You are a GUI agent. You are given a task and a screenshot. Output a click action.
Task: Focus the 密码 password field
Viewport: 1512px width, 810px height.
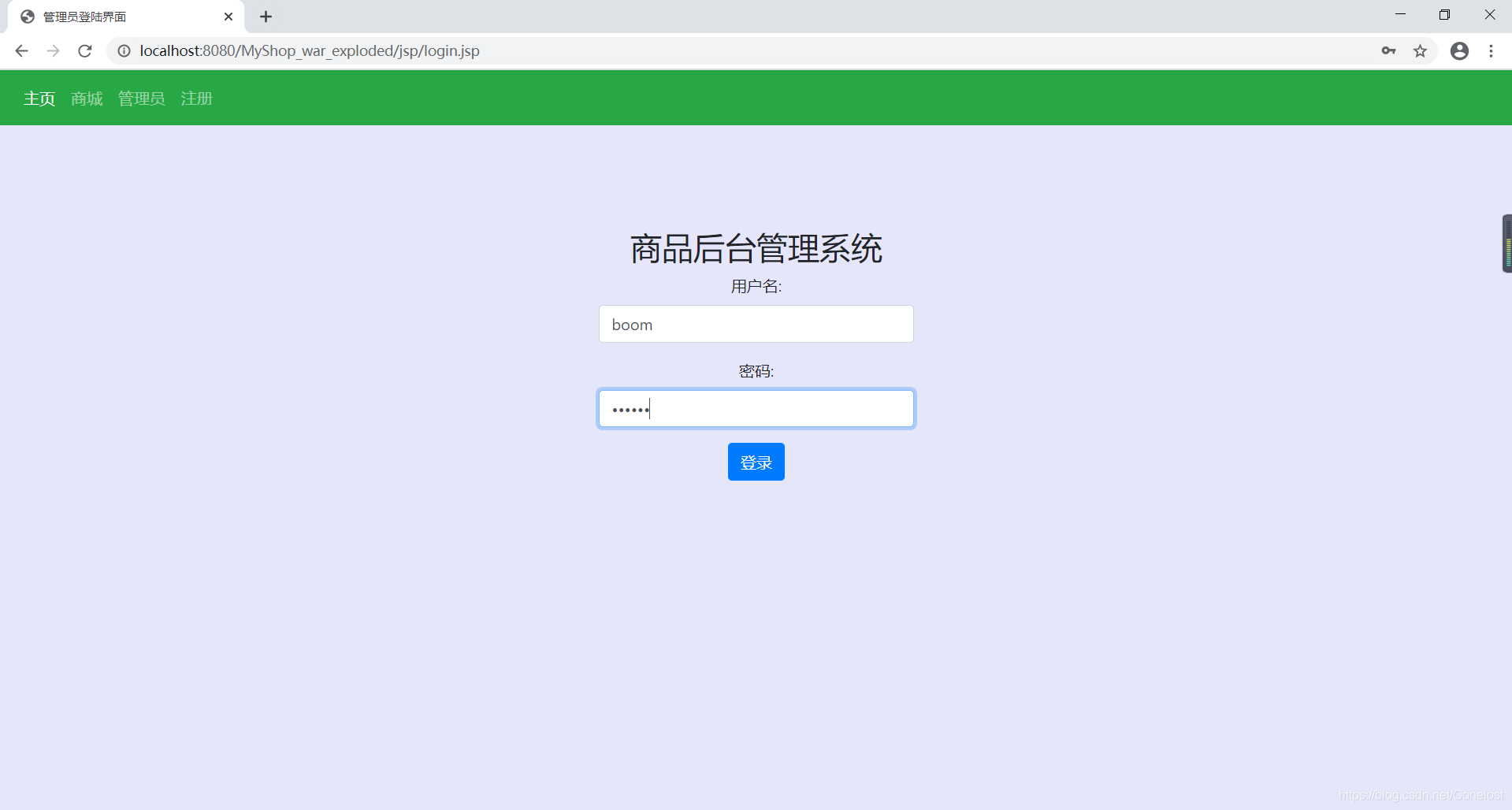pos(756,409)
